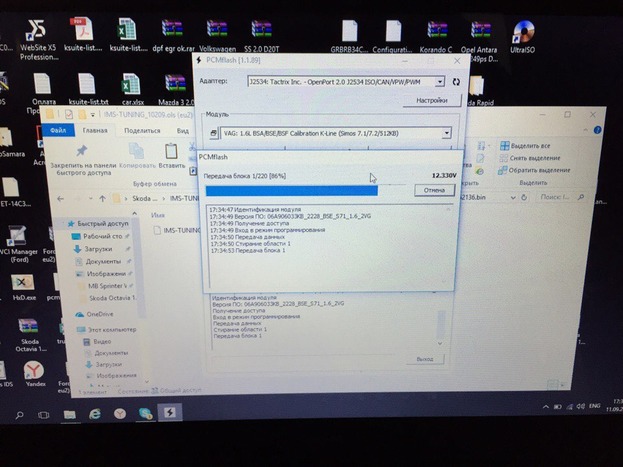Open the Файл tab in Explorer
The height and width of the screenshot is (467, 623).
coord(58,129)
